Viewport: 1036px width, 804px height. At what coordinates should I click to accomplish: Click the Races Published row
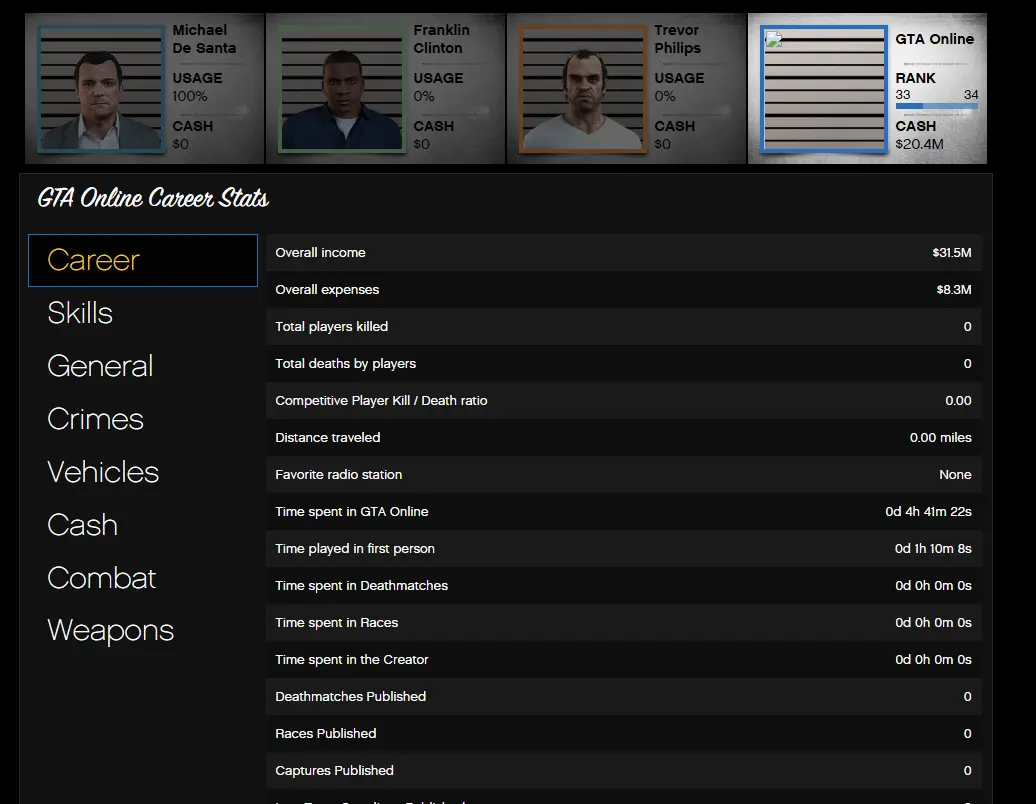pos(624,733)
